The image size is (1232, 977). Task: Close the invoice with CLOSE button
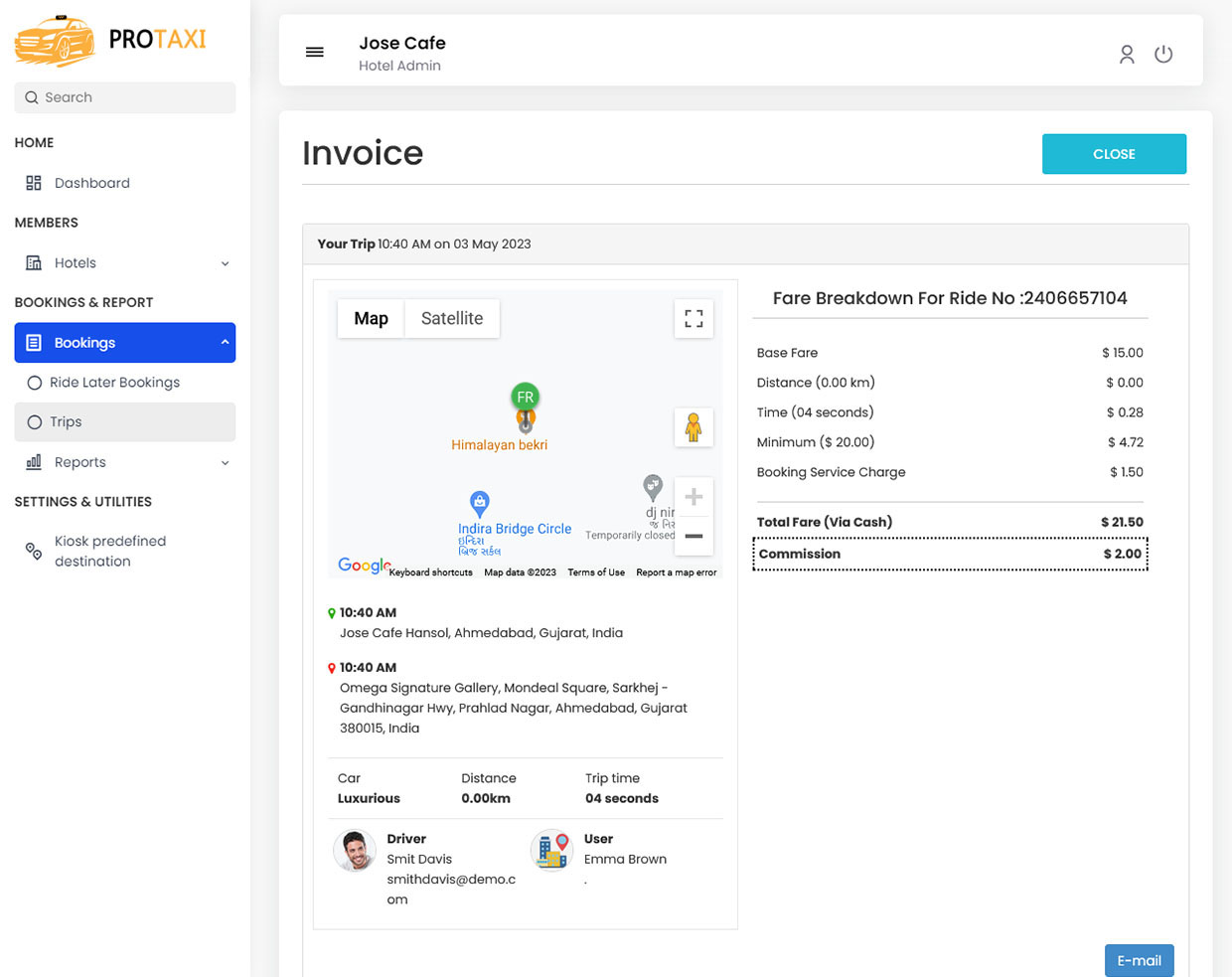(1114, 154)
